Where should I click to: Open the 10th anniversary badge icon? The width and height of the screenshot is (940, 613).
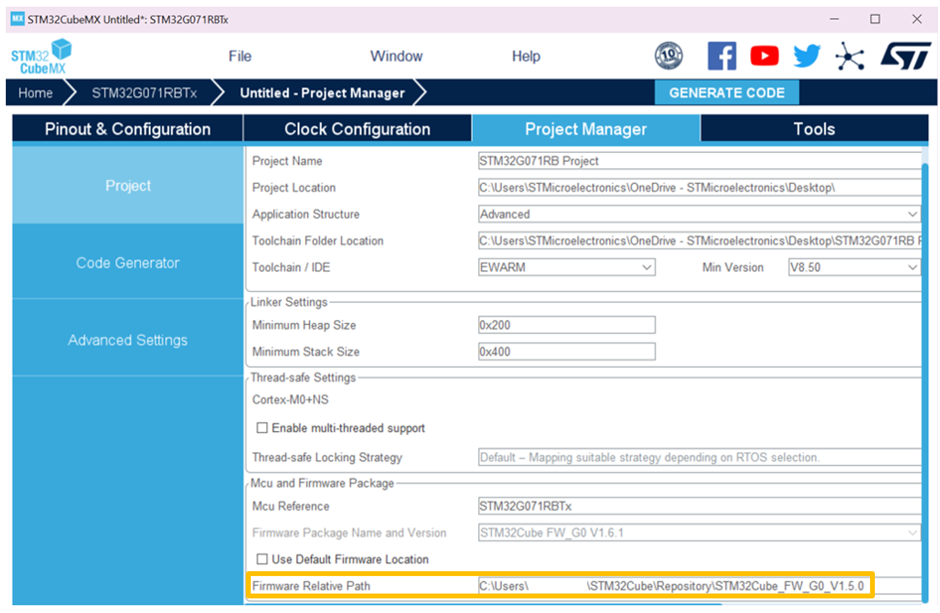668,56
